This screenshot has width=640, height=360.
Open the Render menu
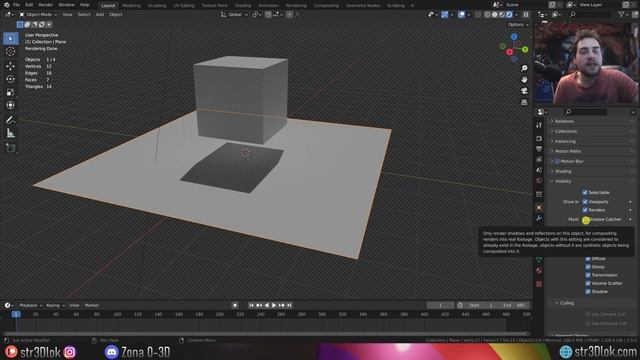(x=46, y=5)
